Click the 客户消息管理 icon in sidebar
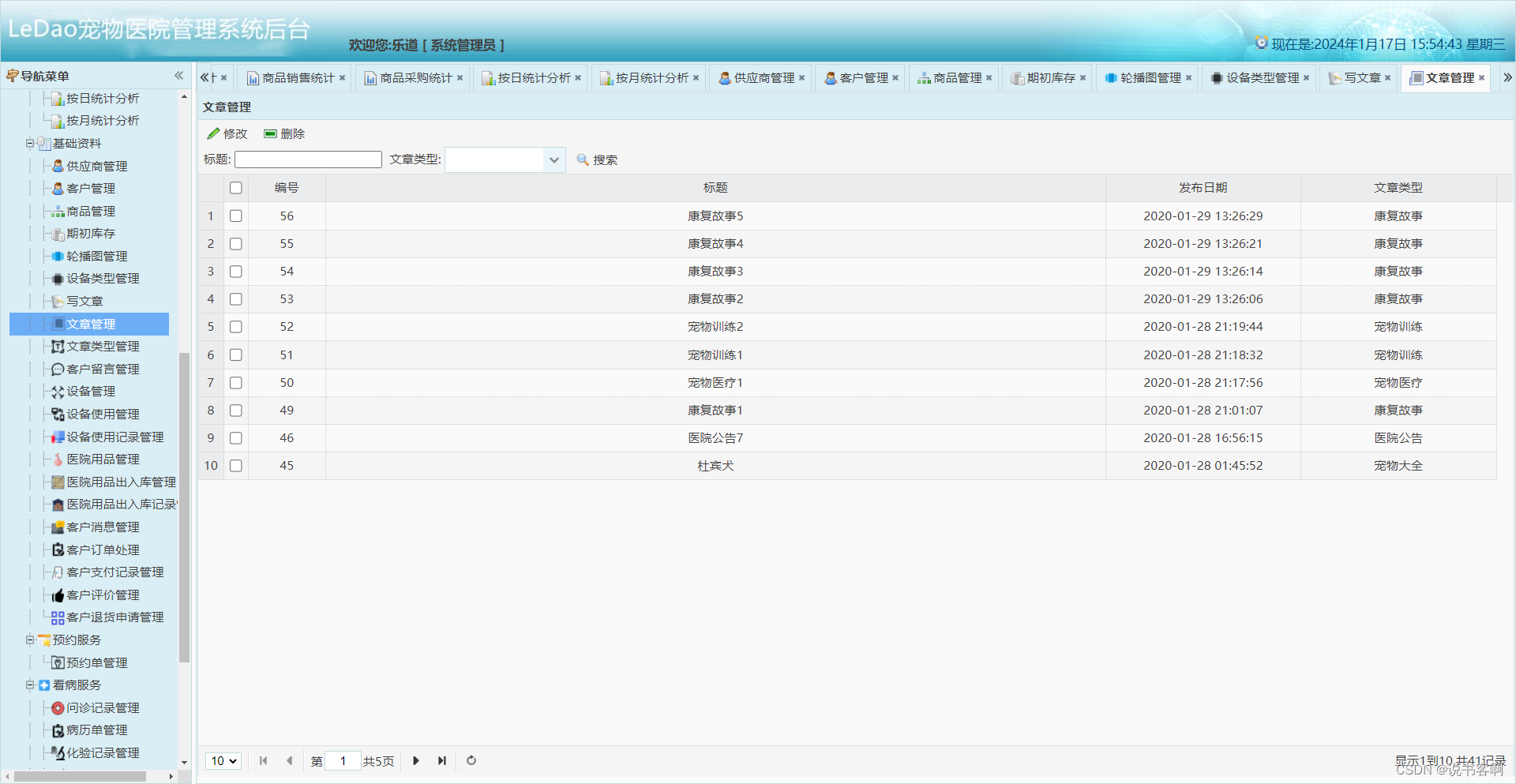Screen dimensions: 1516x784 coord(58,527)
